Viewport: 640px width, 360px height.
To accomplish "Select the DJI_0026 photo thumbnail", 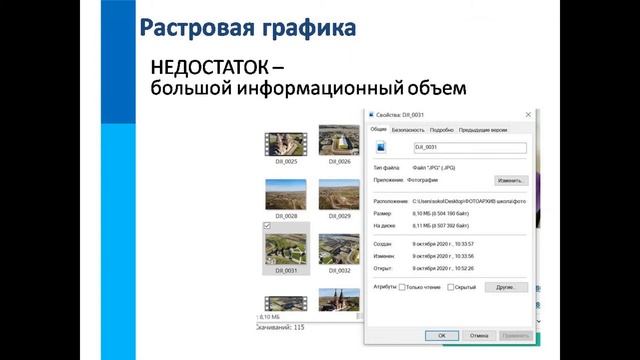I will 339,140.
